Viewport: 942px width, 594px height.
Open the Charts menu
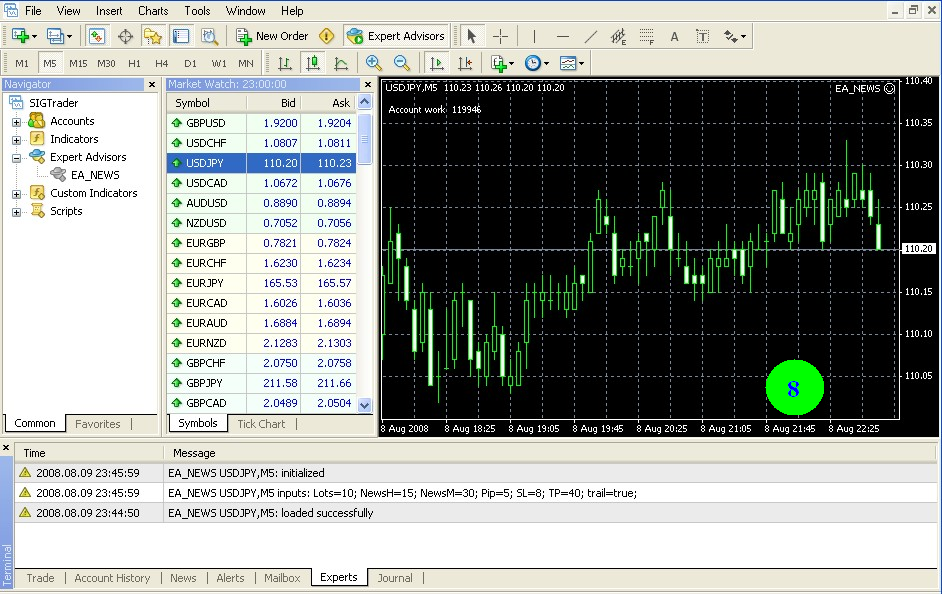153,11
